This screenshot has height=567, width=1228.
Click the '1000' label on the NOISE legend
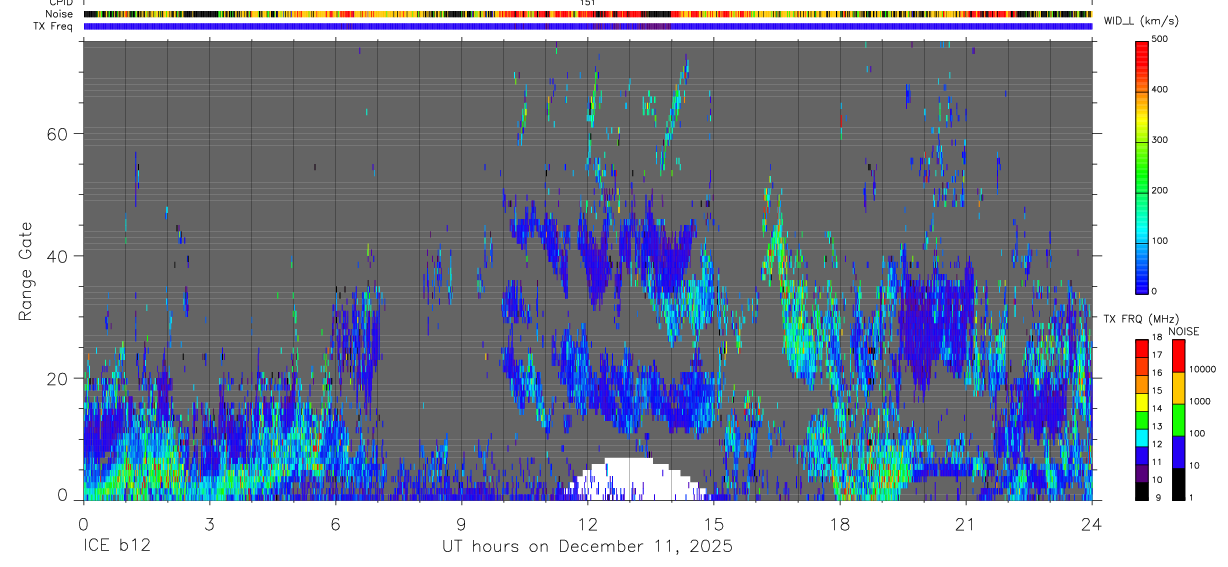(x=1199, y=402)
